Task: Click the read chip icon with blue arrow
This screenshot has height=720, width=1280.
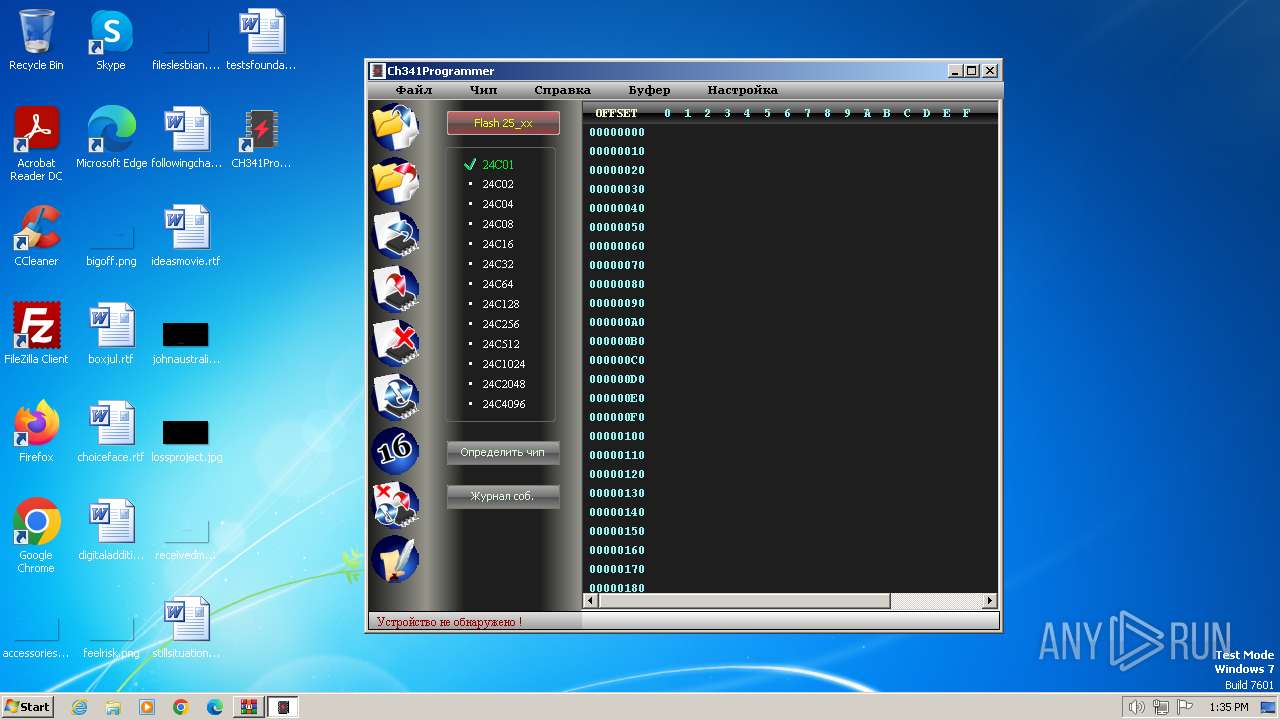Action: [395, 235]
